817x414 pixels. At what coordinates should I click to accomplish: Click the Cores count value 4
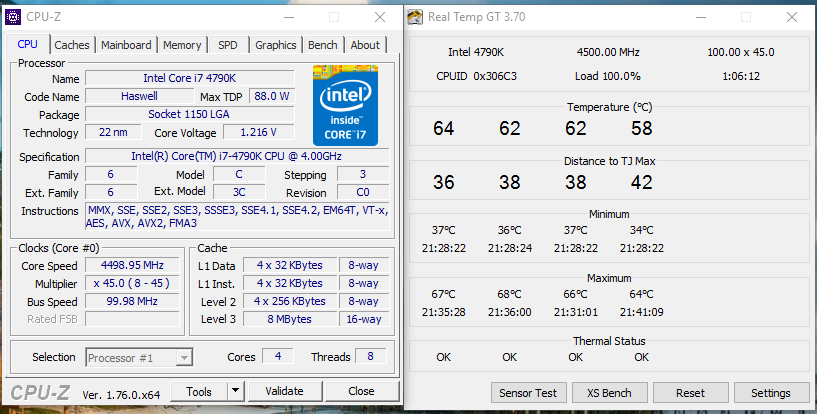pos(278,356)
